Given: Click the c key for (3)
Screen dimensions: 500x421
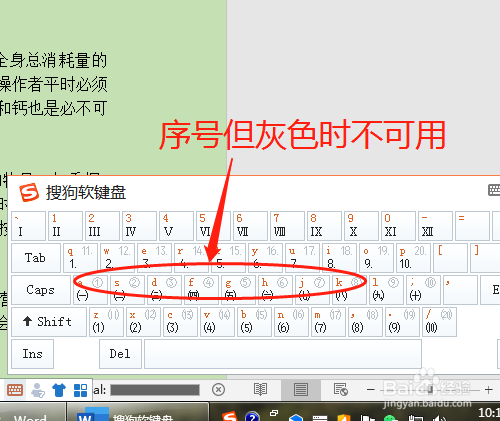Looking at the screenshot, I should tap(180, 322).
